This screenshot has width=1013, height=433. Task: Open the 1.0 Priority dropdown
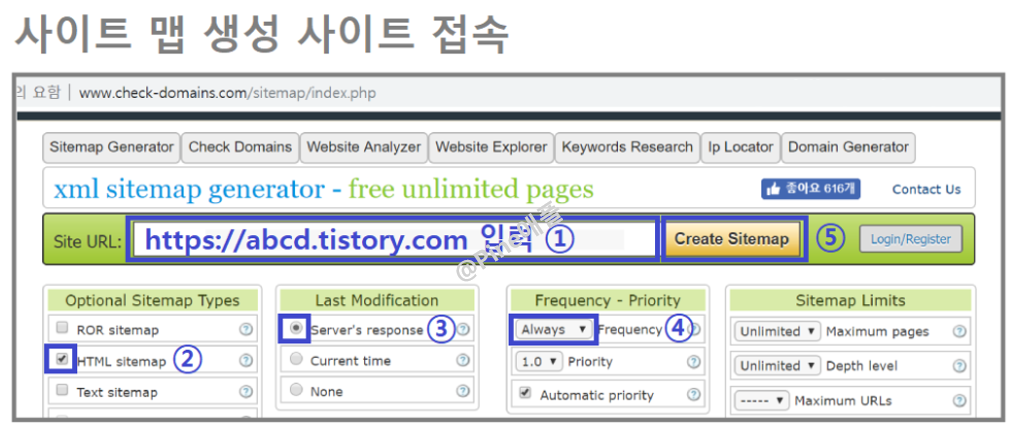pyautogui.click(x=539, y=362)
